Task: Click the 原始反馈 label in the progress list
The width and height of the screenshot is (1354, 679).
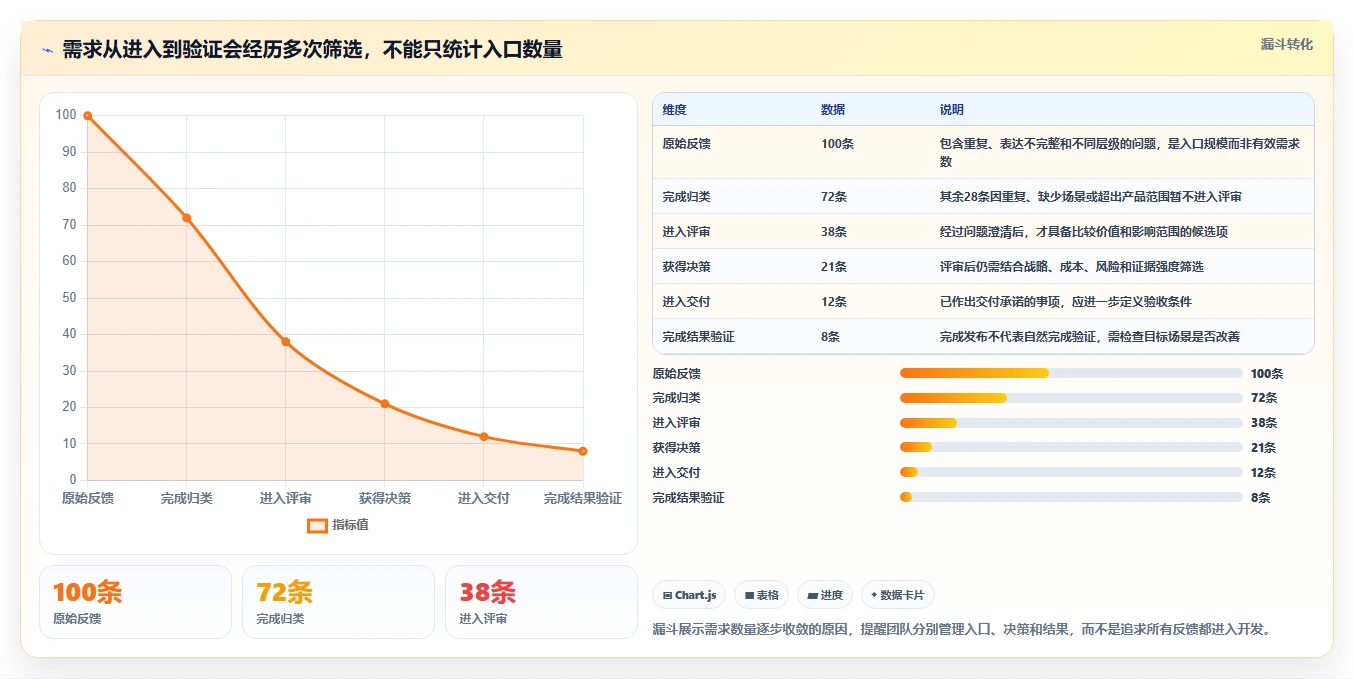Action: tap(676, 374)
